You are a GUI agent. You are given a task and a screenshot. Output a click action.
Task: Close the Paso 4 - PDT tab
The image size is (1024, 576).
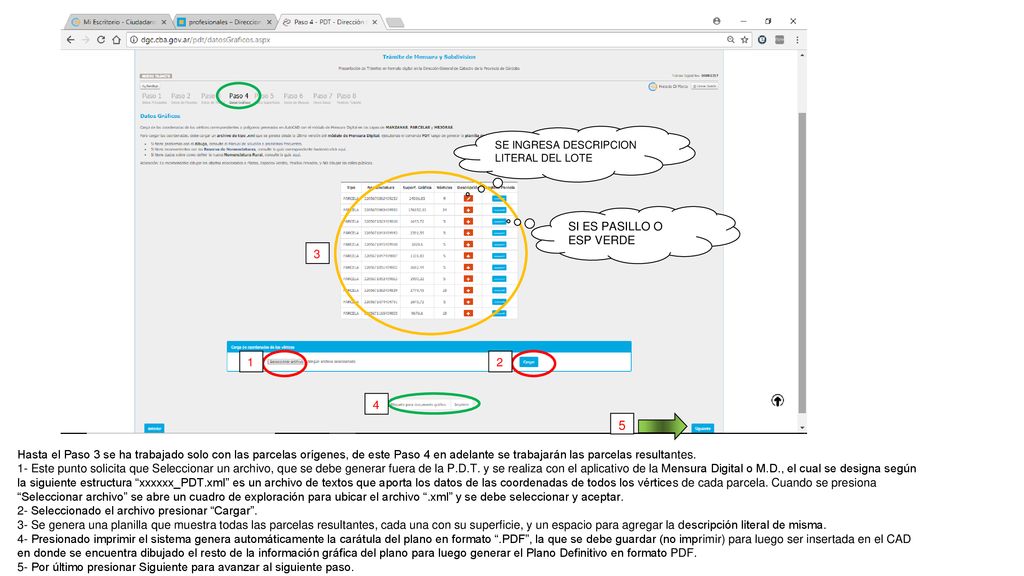coord(375,22)
